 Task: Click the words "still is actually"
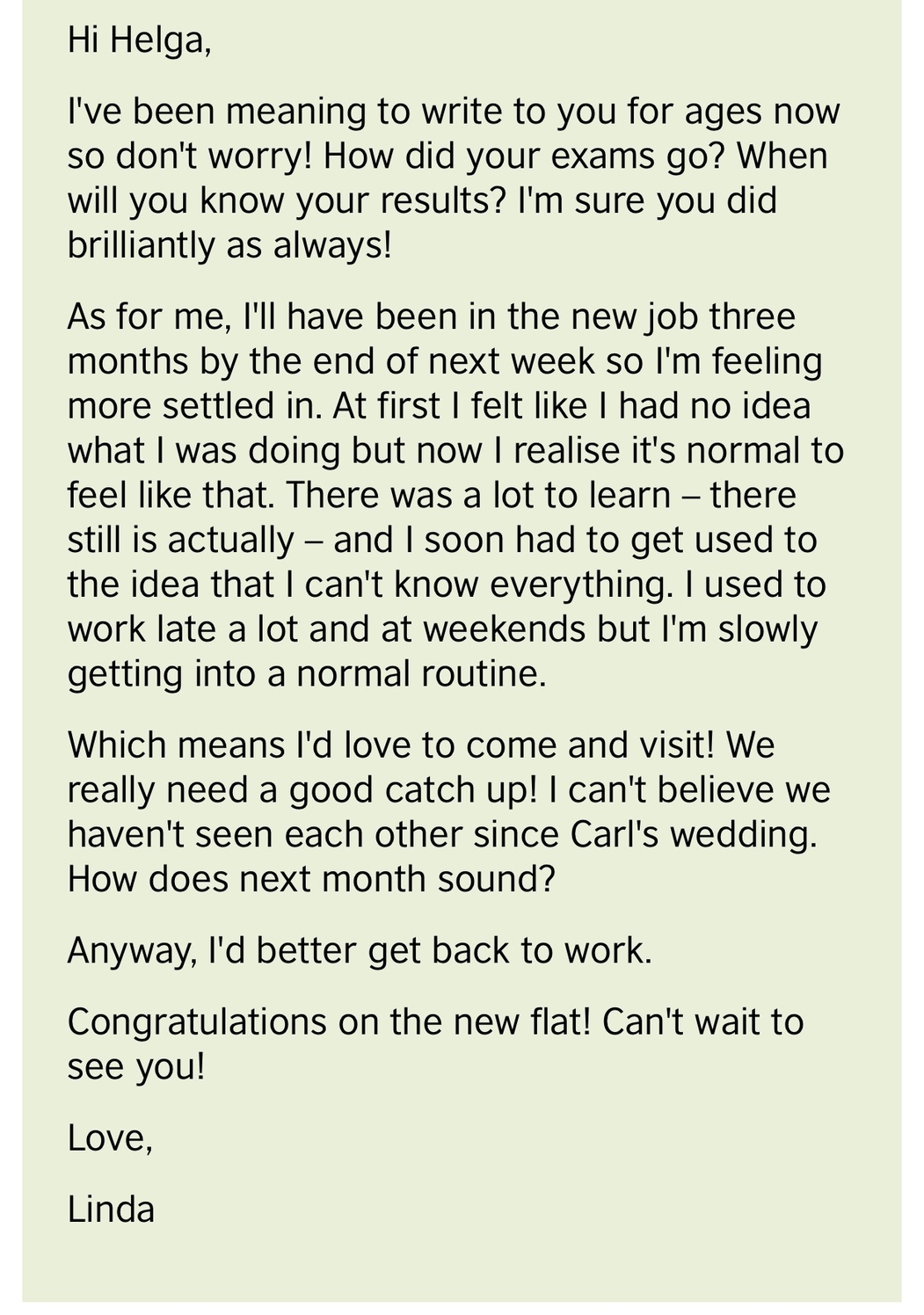tap(181, 540)
